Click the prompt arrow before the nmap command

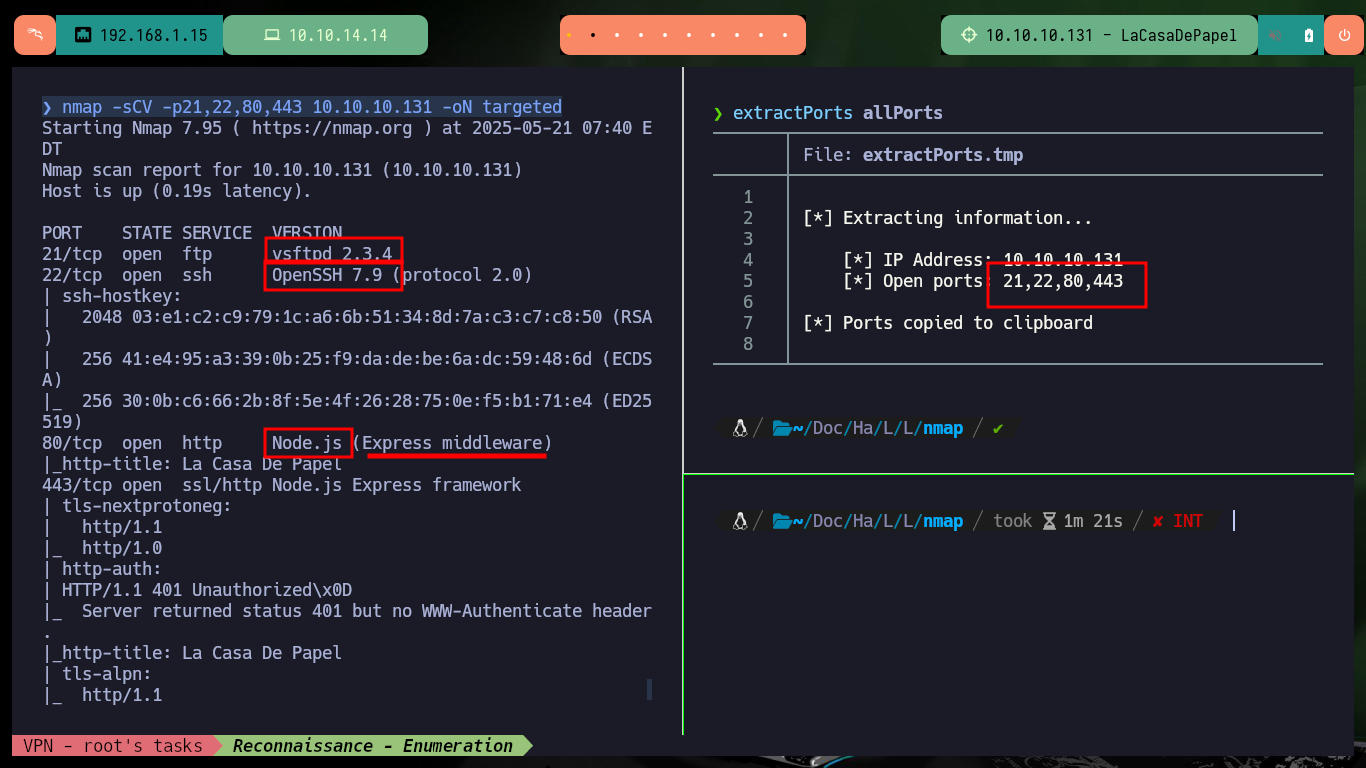click(47, 107)
